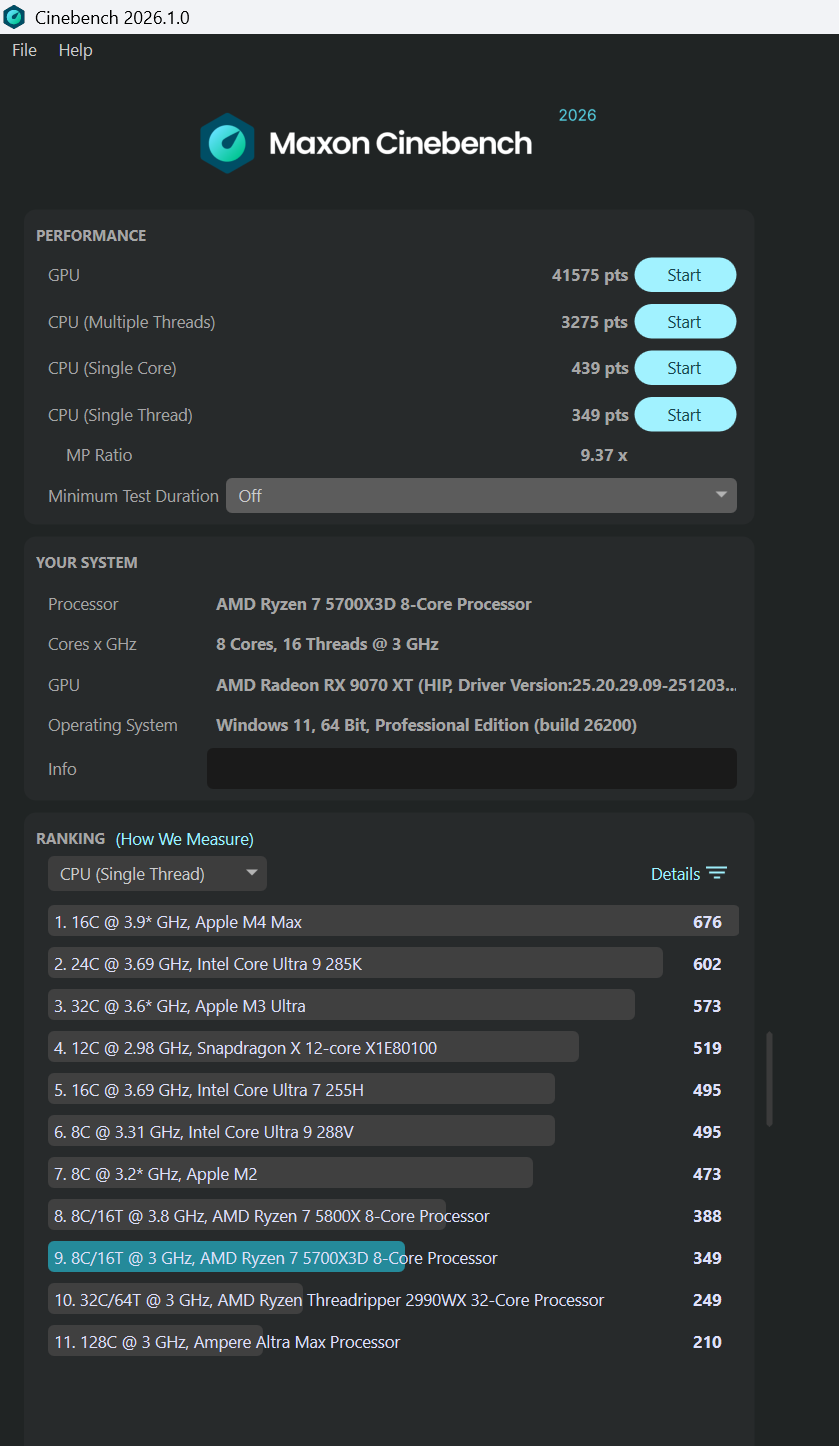Start the CPU (Multiple Threads) test
Image resolution: width=839 pixels, height=1446 pixels.
(685, 322)
